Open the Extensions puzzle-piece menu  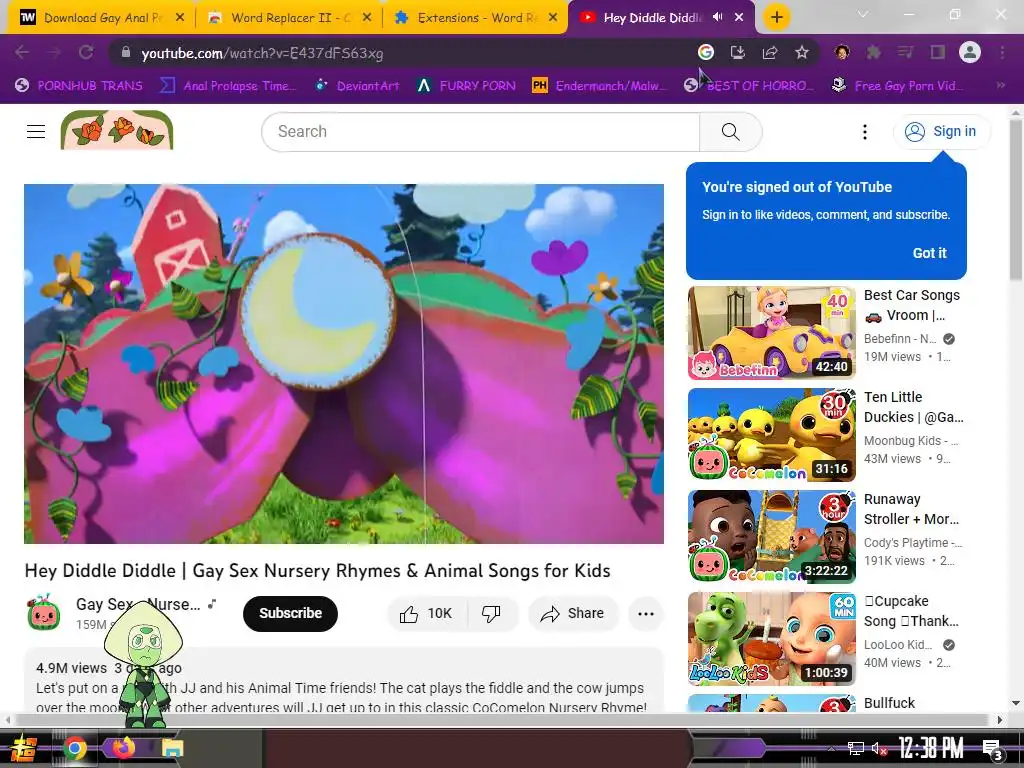[x=873, y=52]
